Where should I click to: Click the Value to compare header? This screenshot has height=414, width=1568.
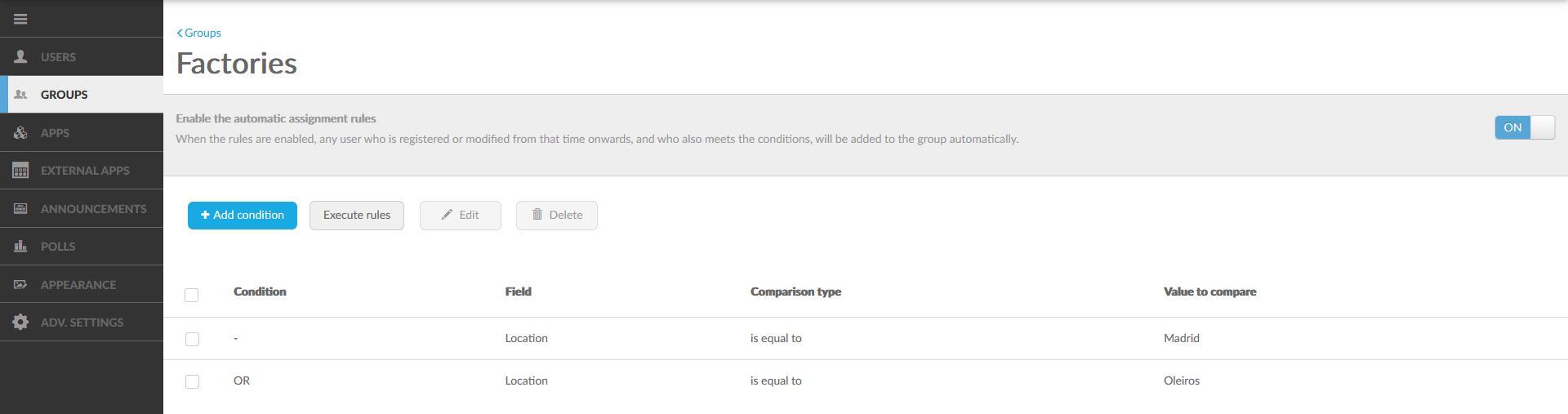[1210, 292]
